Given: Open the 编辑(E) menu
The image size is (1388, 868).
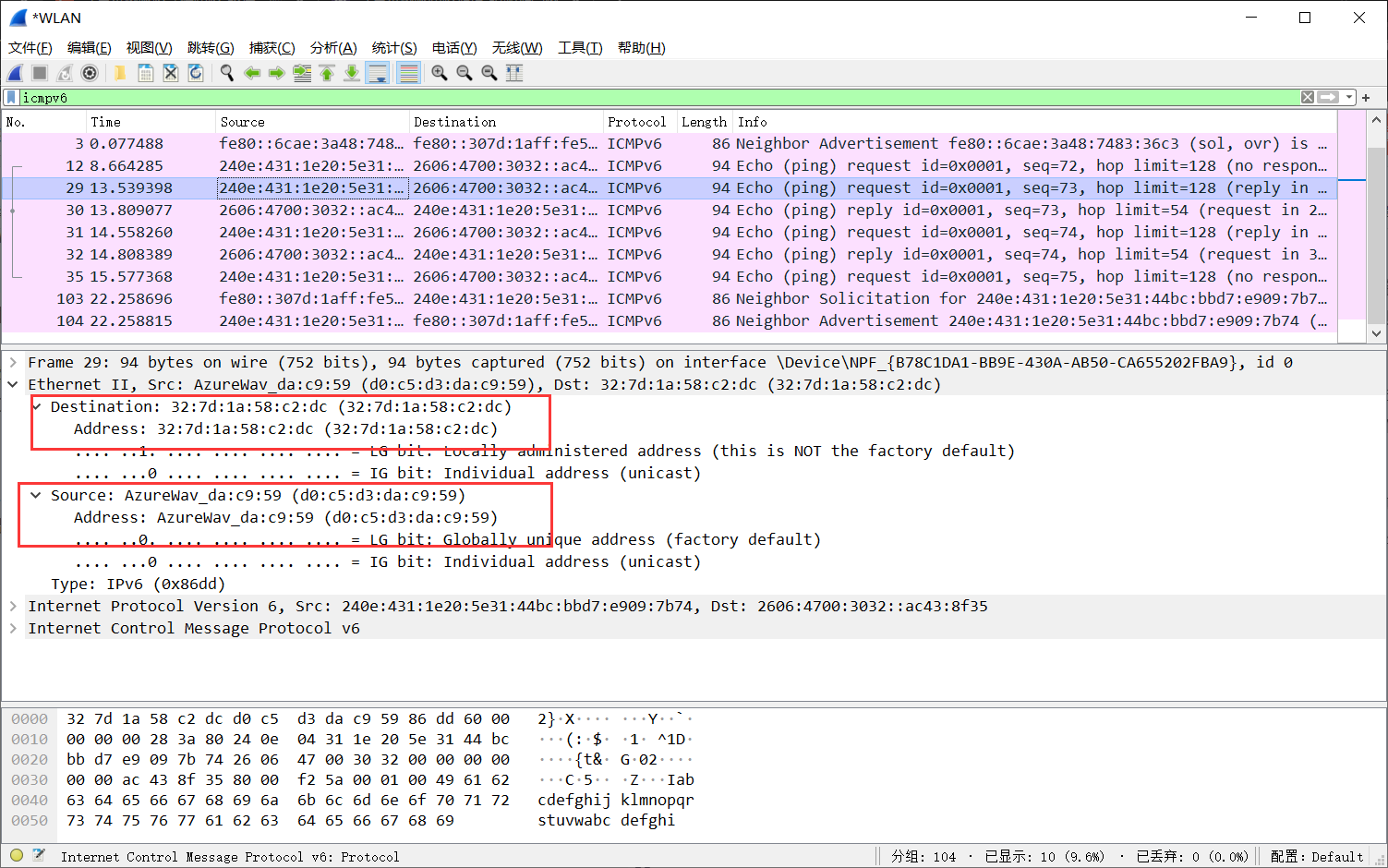Looking at the screenshot, I should [x=90, y=48].
